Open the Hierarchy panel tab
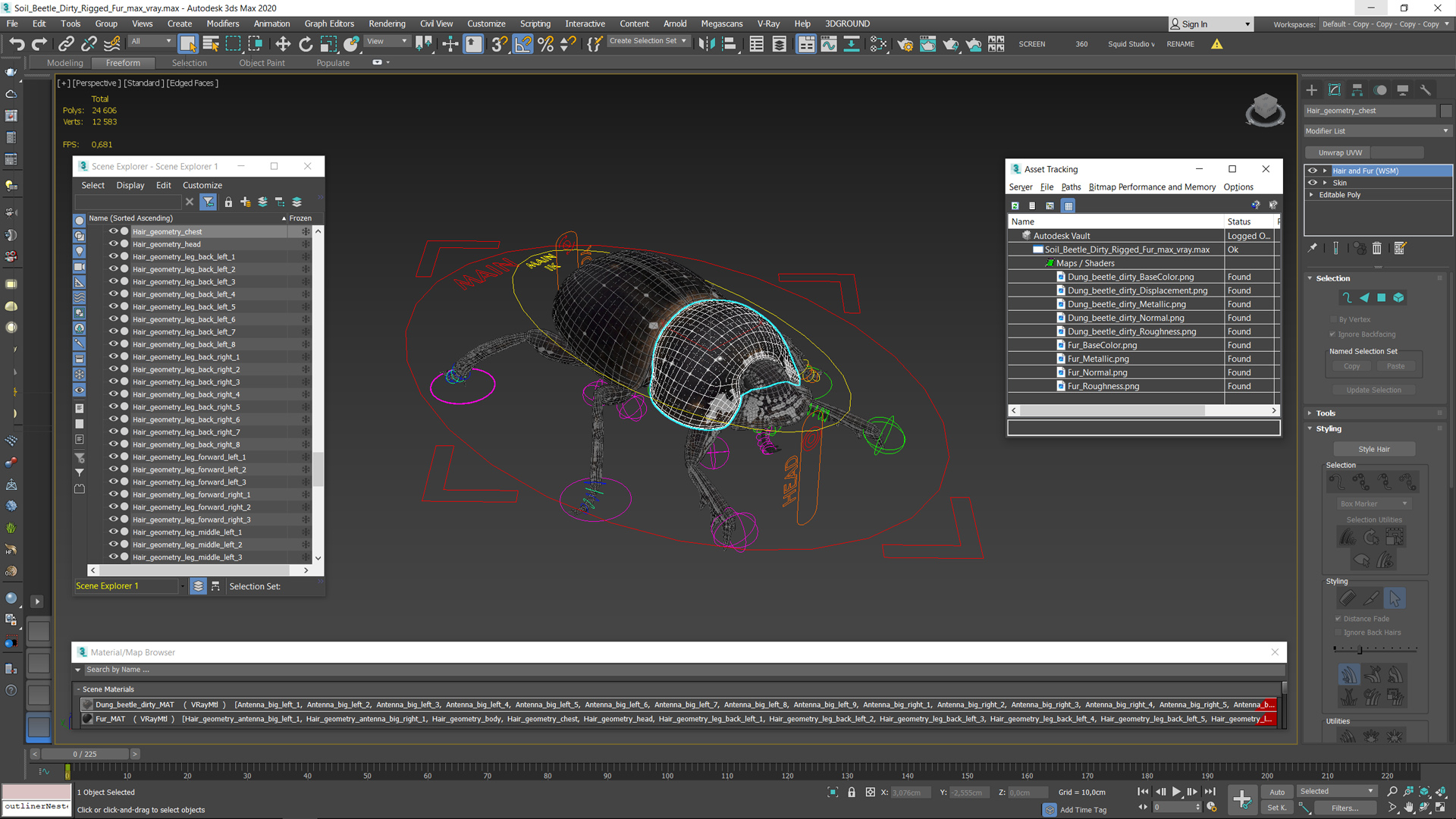This screenshot has height=819, width=1456. tap(1357, 89)
